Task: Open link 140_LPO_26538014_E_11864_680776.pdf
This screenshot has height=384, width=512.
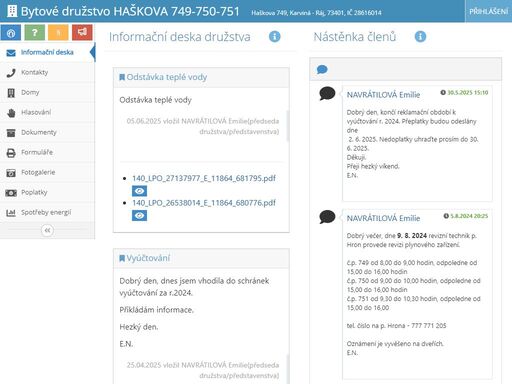Action: tap(204, 203)
